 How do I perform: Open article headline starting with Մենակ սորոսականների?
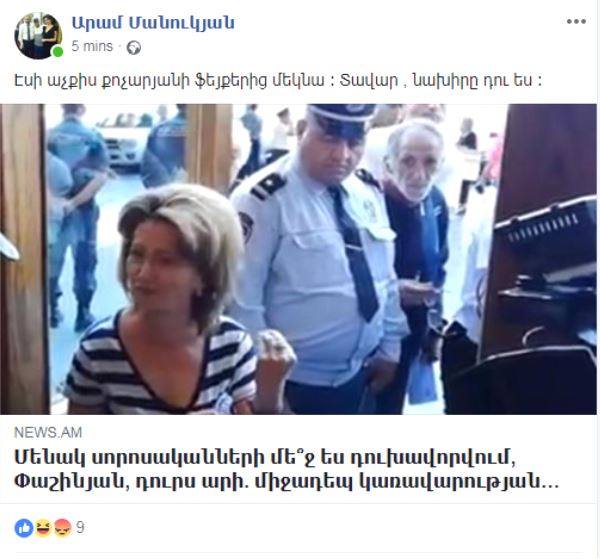pos(287,469)
